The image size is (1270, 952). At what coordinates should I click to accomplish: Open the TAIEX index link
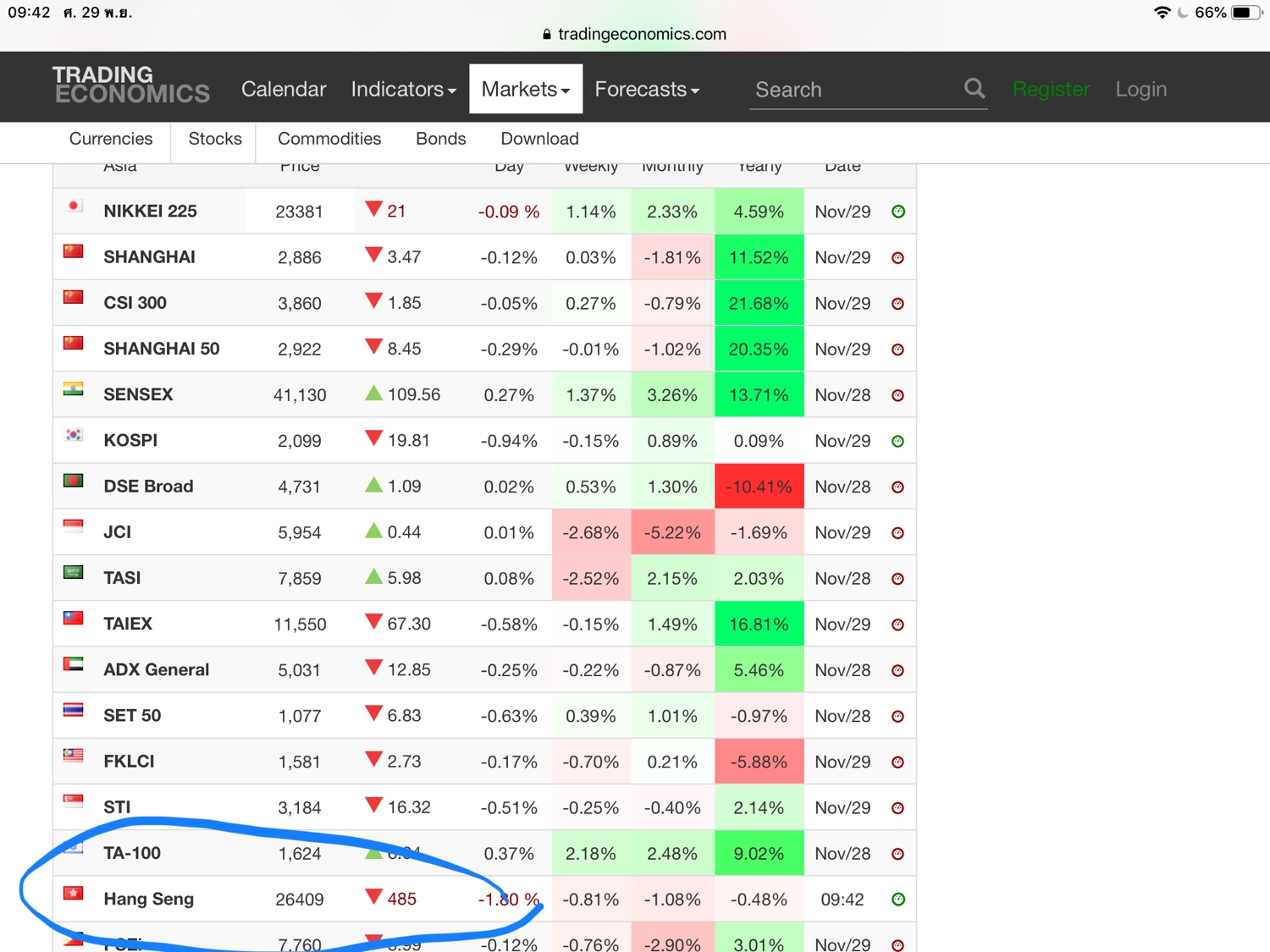pos(128,624)
